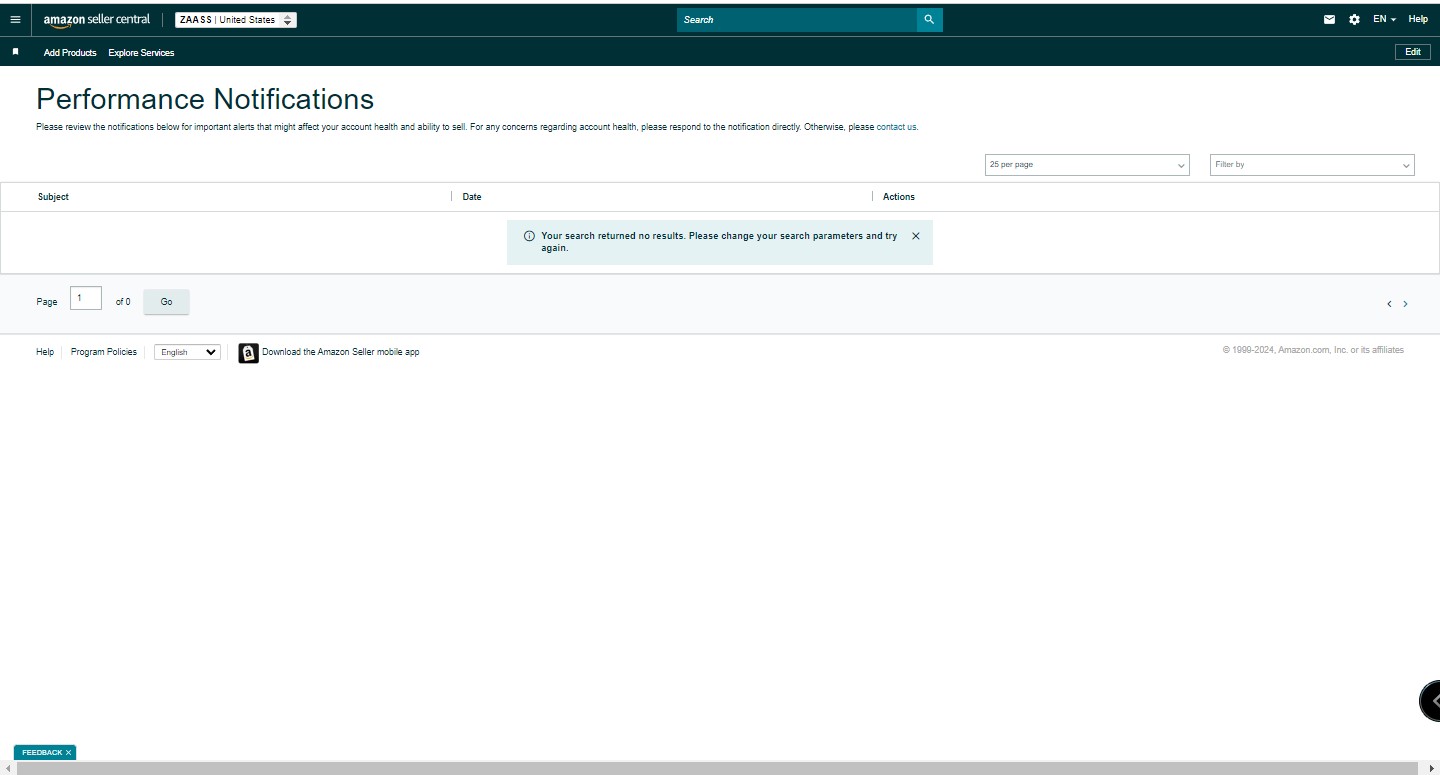Viewport: 1440px width, 775px height.
Task: Open the messages envelope icon
Action: click(x=1329, y=19)
